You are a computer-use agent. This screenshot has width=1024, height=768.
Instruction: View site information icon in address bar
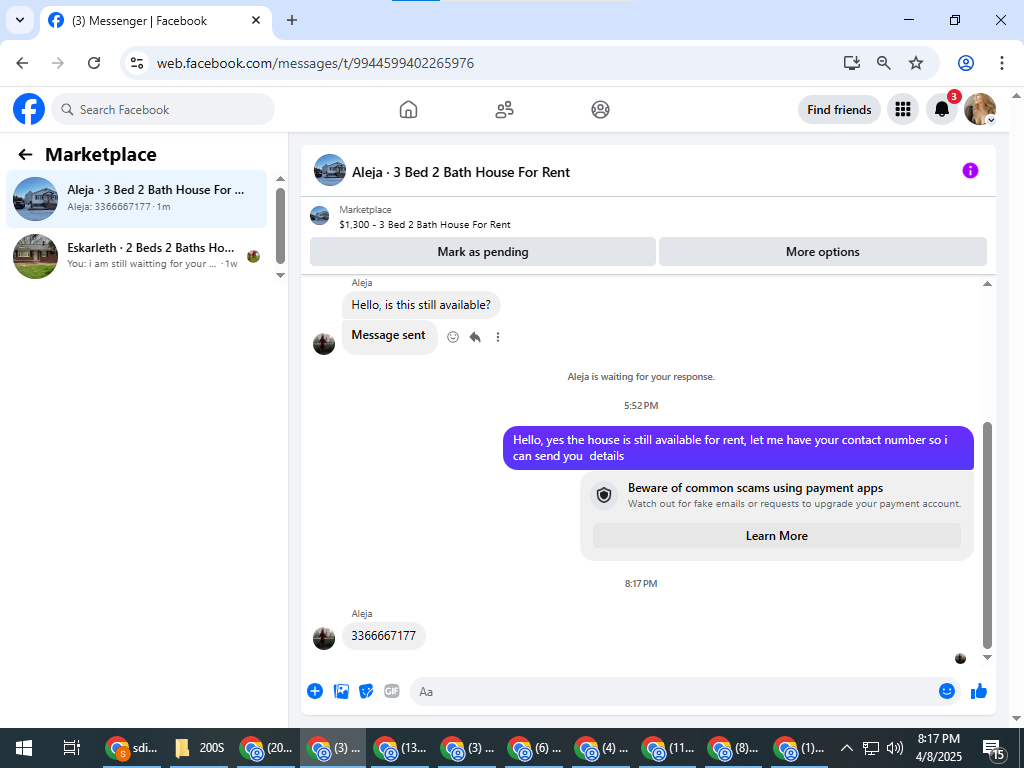(136, 63)
